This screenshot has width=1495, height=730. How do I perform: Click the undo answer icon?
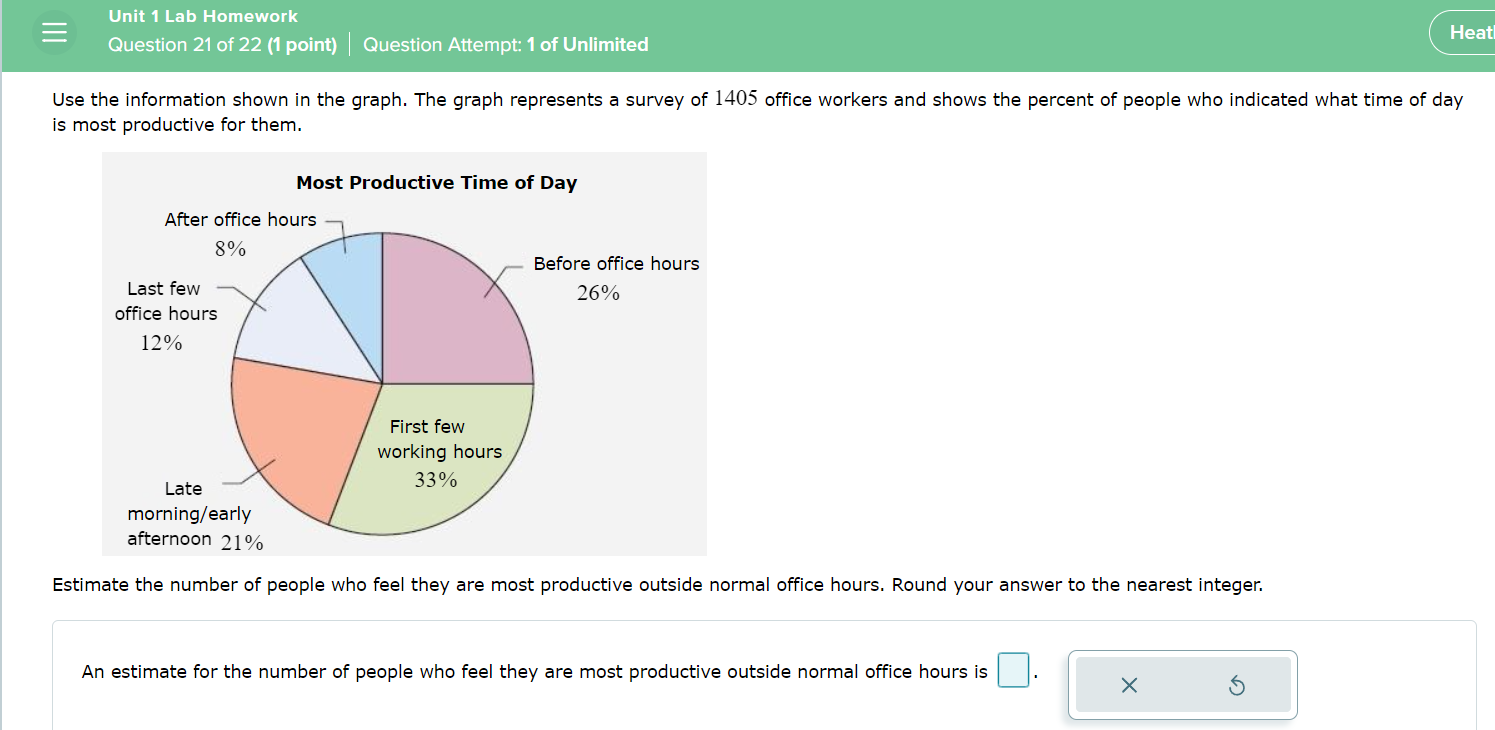coord(1235,685)
